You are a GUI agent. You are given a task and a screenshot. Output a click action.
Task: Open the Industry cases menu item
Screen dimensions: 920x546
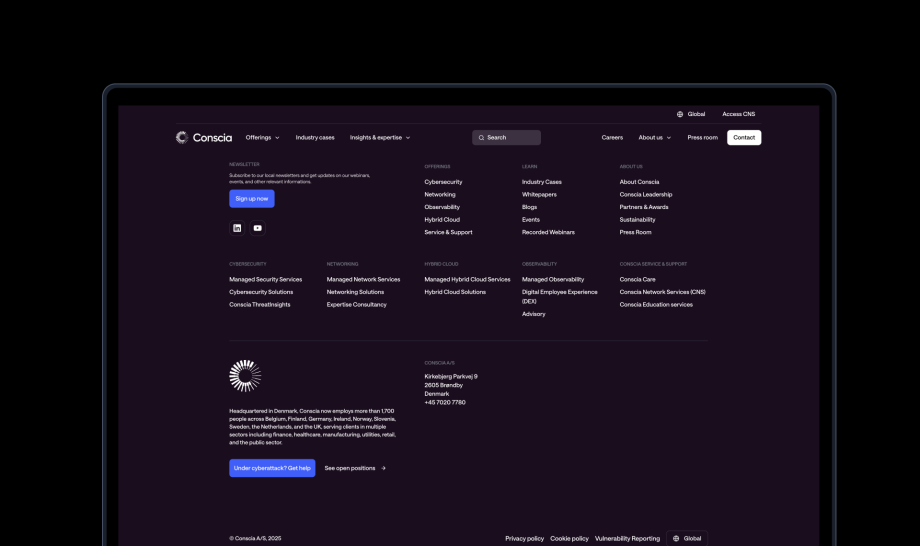[315, 137]
